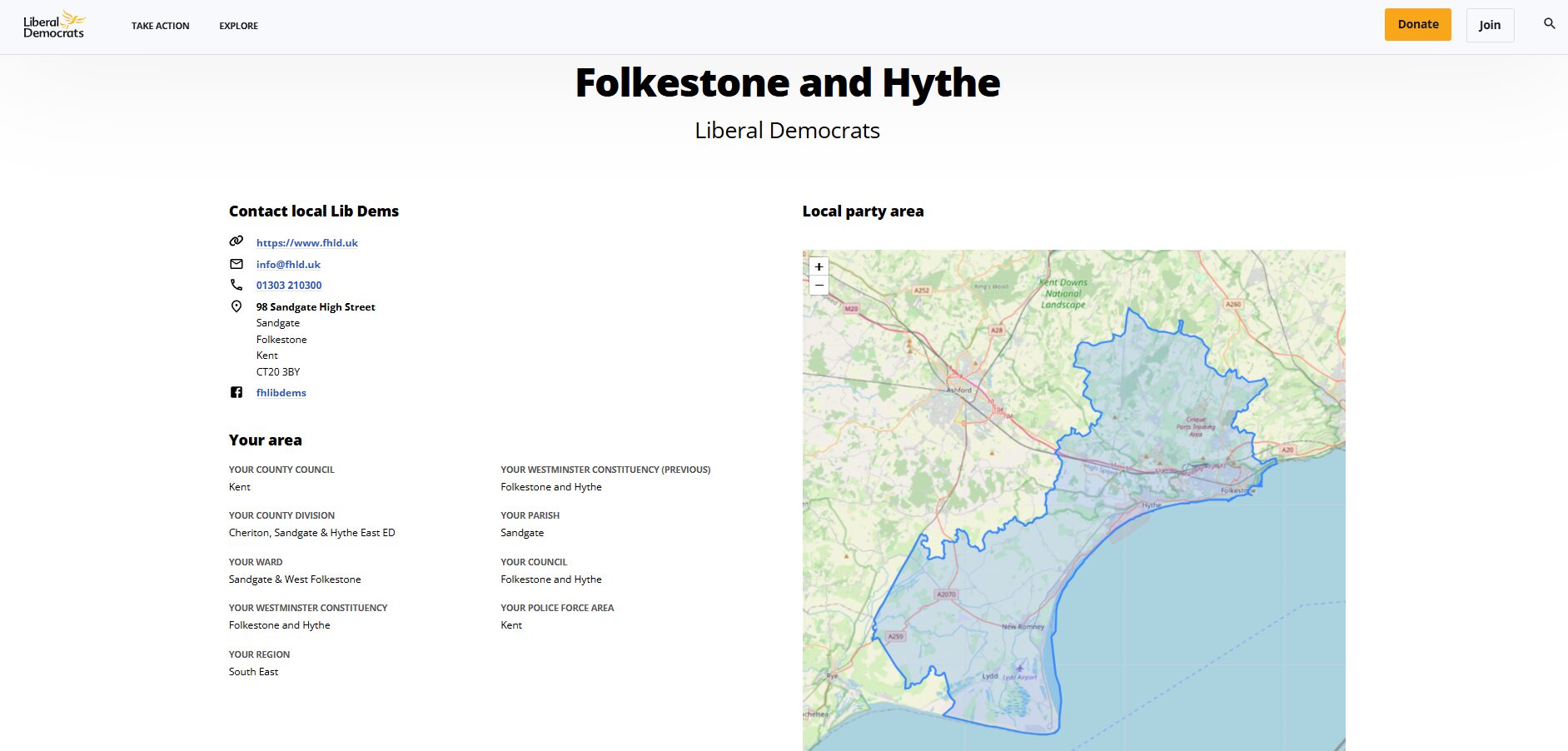
Task: Click the Facebook icon
Action: point(236,392)
